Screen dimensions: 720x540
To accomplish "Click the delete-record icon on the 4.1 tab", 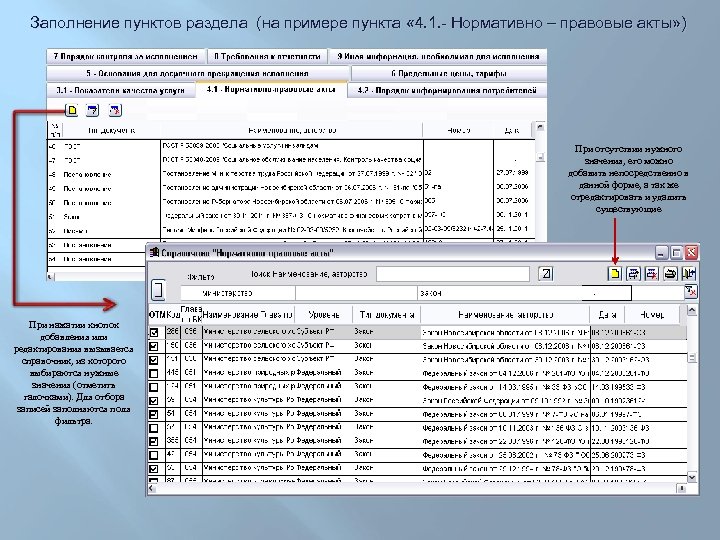I will 114,110.
